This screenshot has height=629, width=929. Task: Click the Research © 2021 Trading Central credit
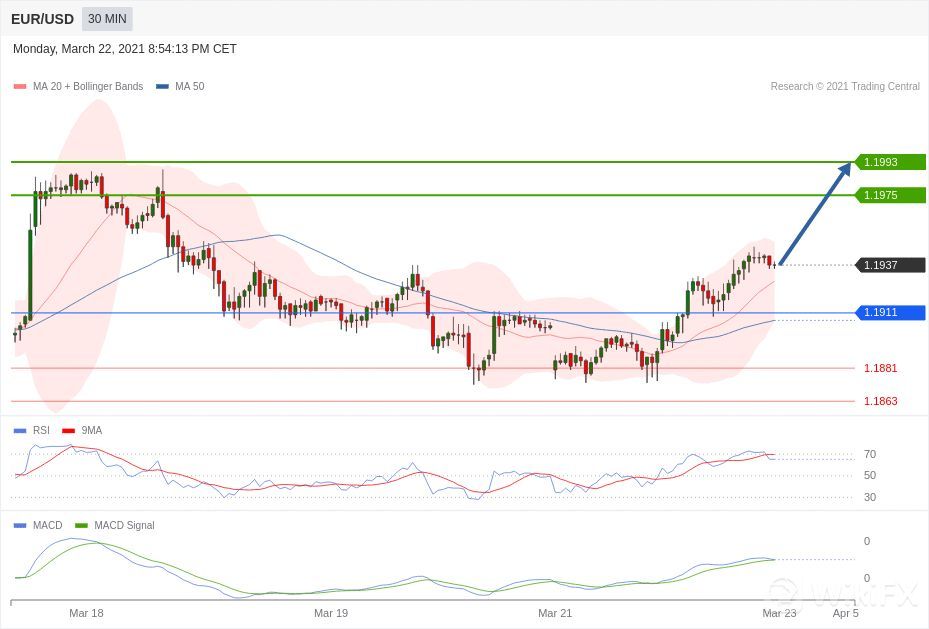pyautogui.click(x=844, y=87)
